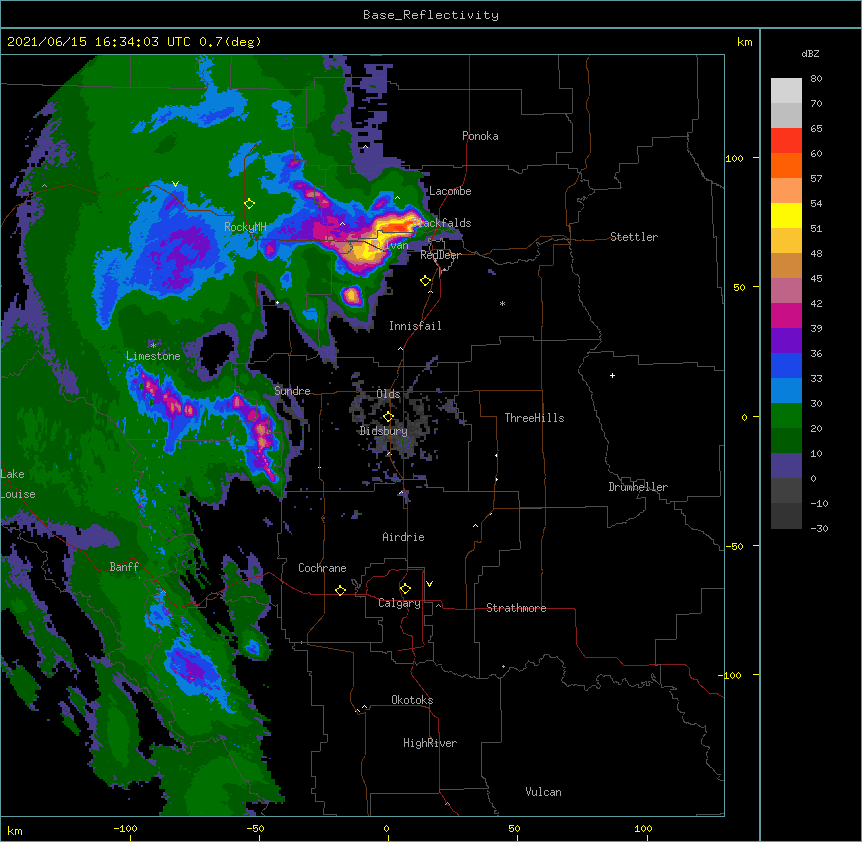Viewport: 862px width, 842px height.
Task: Click the white asterisk marker east of Innisfail
Action: point(502,303)
